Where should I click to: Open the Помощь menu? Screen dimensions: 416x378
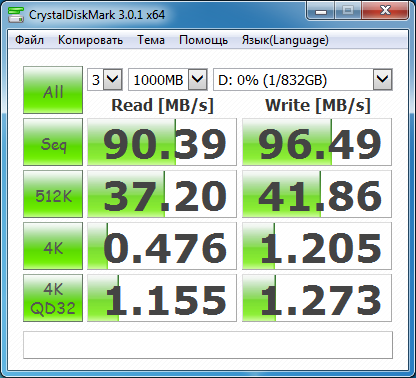(x=203, y=40)
